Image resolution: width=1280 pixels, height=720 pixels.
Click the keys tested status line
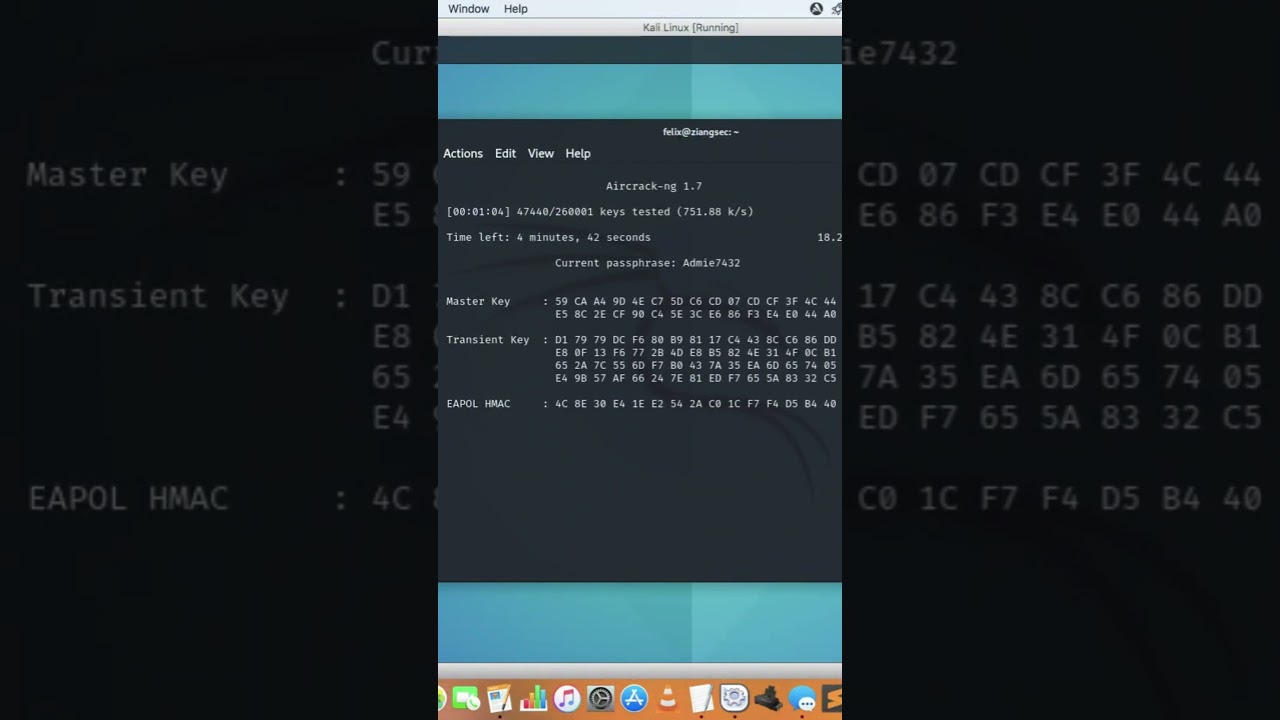tap(600, 212)
